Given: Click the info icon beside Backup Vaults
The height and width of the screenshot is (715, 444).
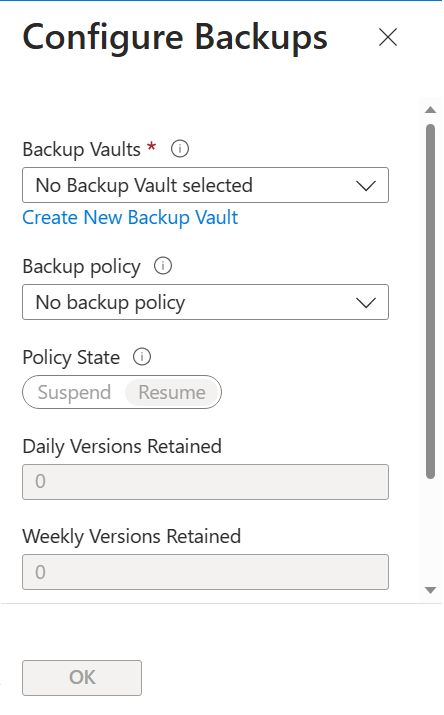Looking at the screenshot, I should pos(180,149).
